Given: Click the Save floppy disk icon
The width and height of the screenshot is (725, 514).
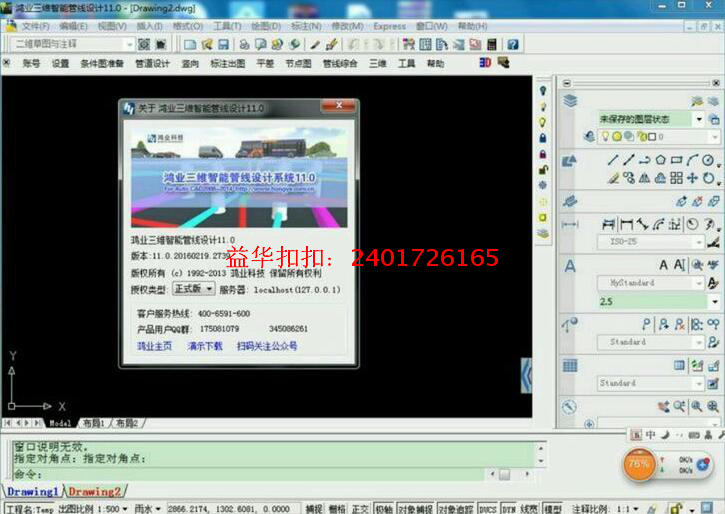Looking at the screenshot, I should click(223, 44).
